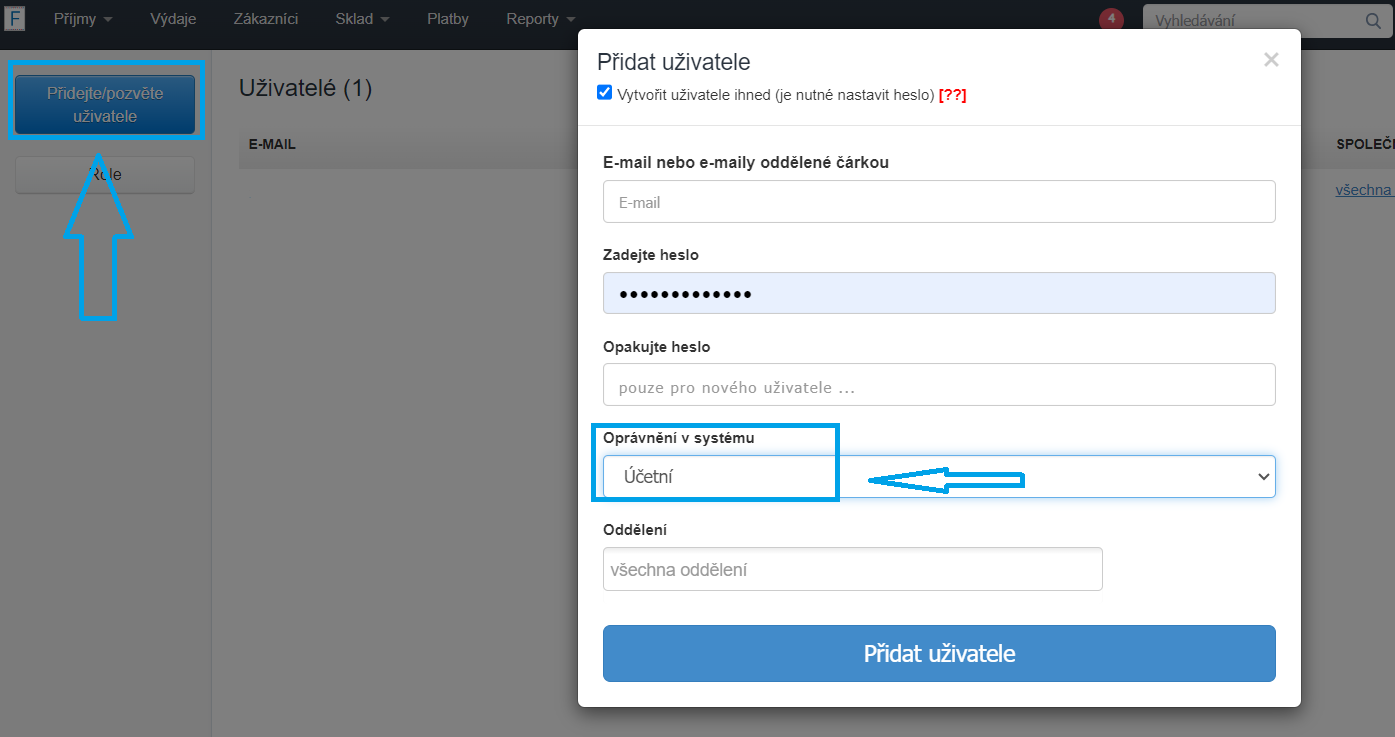Click the Role sidebar button

[x=105, y=175]
